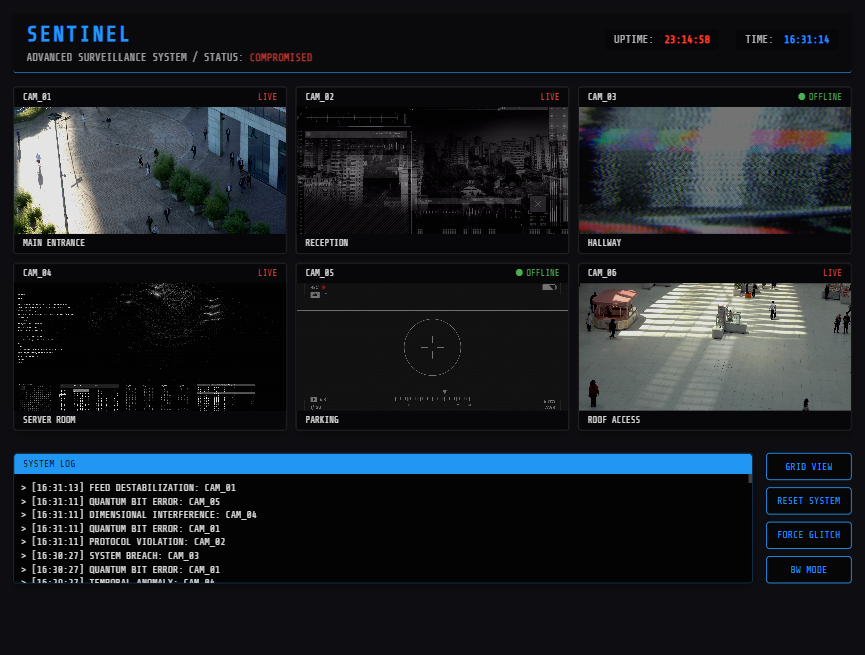Select the CAM_01 header label
This screenshot has width=865, height=655.
coord(37,97)
